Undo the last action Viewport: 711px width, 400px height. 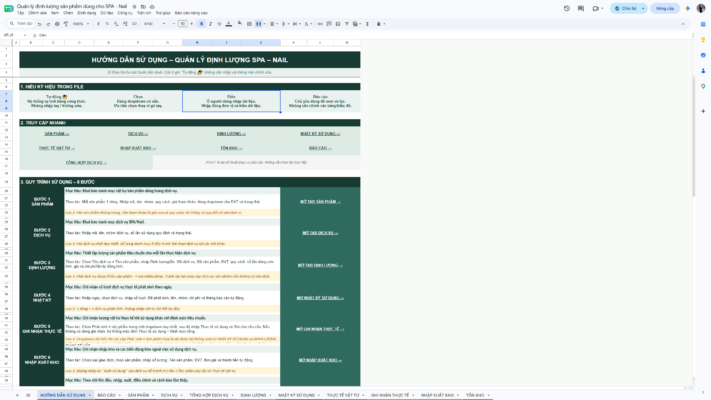coord(39,24)
